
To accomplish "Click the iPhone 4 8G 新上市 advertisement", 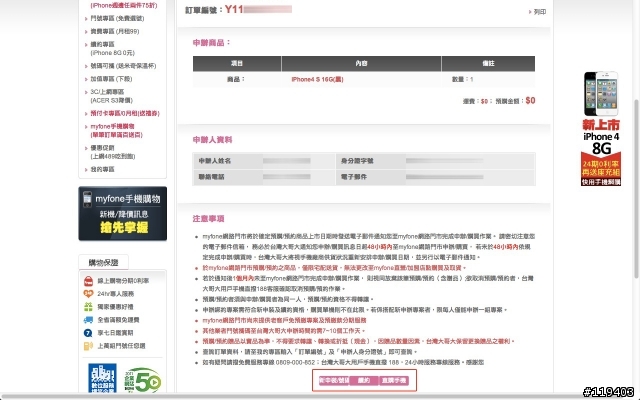I will point(601,129).
